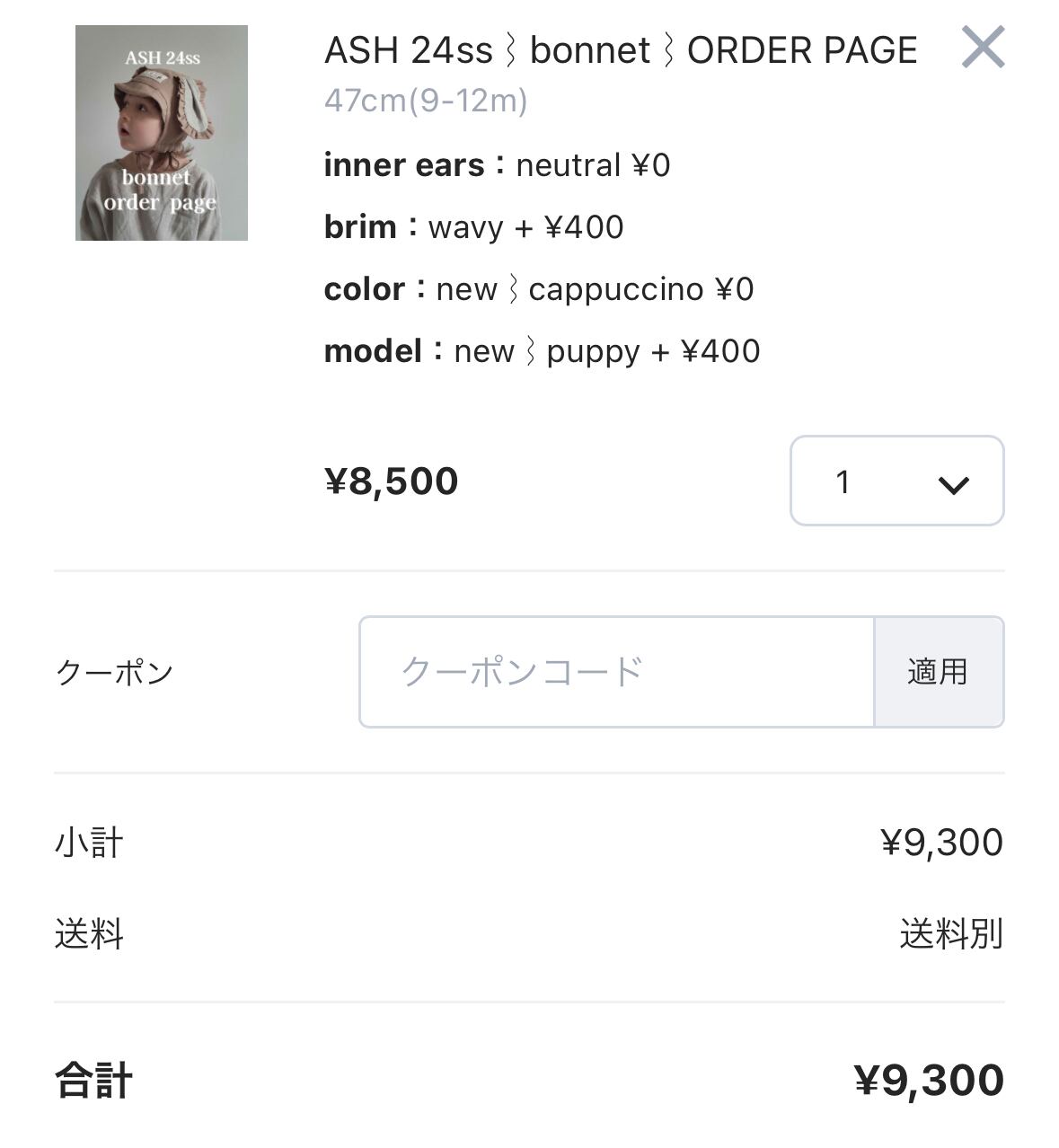The height and width of the screenshot is (1148, 1059).
Task: Click the inner ears neutral option line
Action: tap(497, 165)
